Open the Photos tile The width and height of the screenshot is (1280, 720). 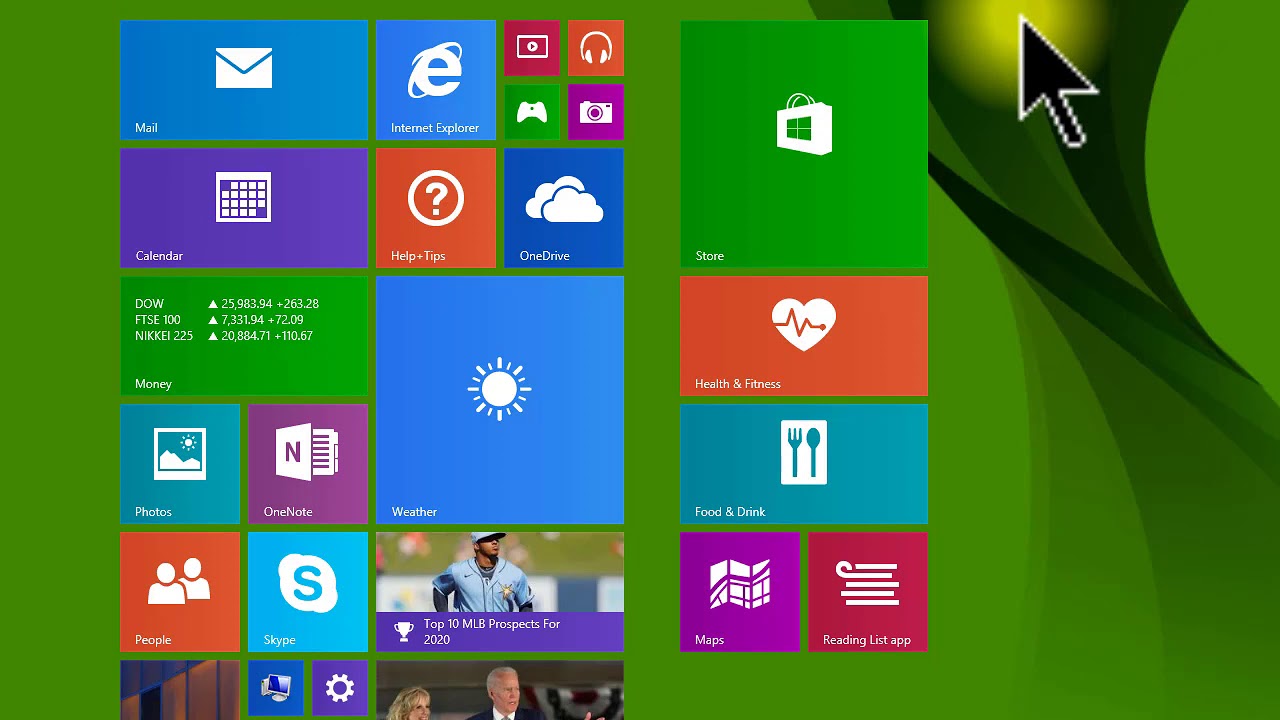pos(180,464)
